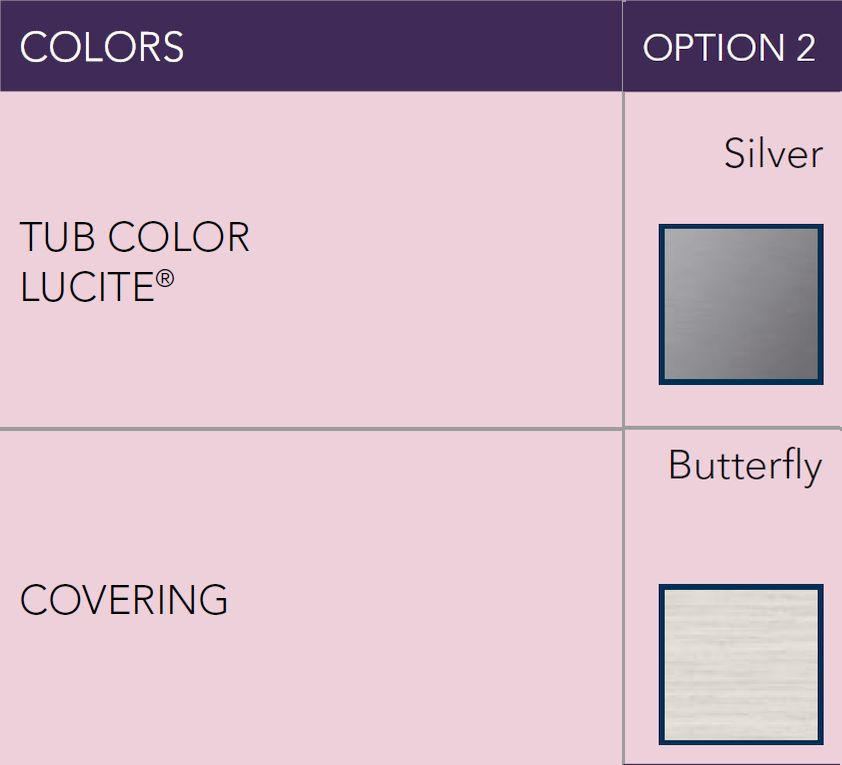Click the Butterfly covering name label
This screenshot has height=765, width=842.
tap(745, 466)
